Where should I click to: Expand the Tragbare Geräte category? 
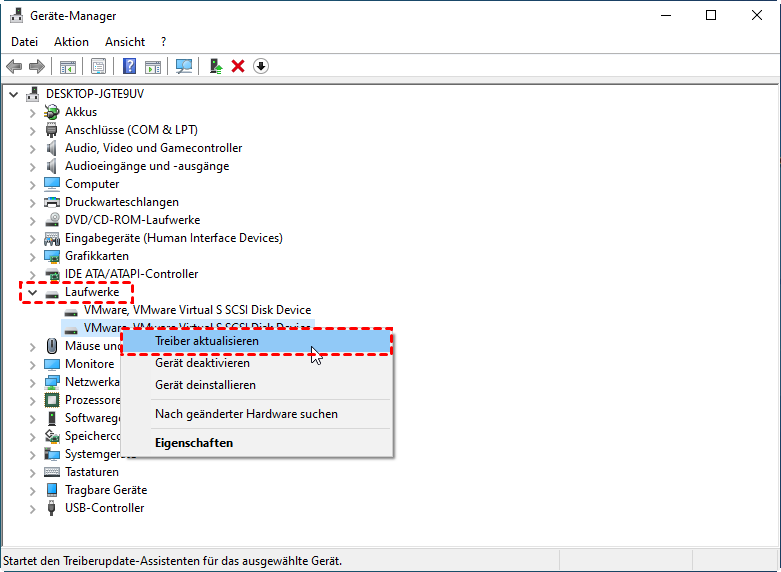(32, 490)
